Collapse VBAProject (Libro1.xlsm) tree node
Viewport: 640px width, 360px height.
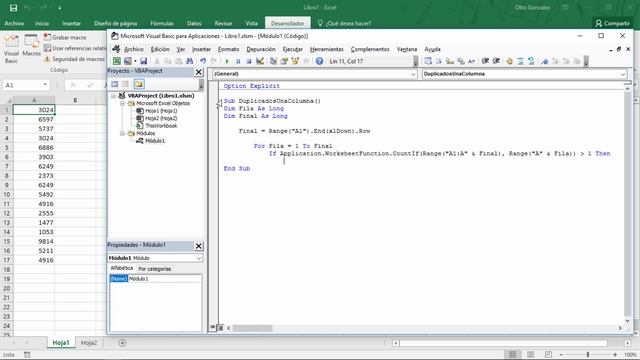113,96
